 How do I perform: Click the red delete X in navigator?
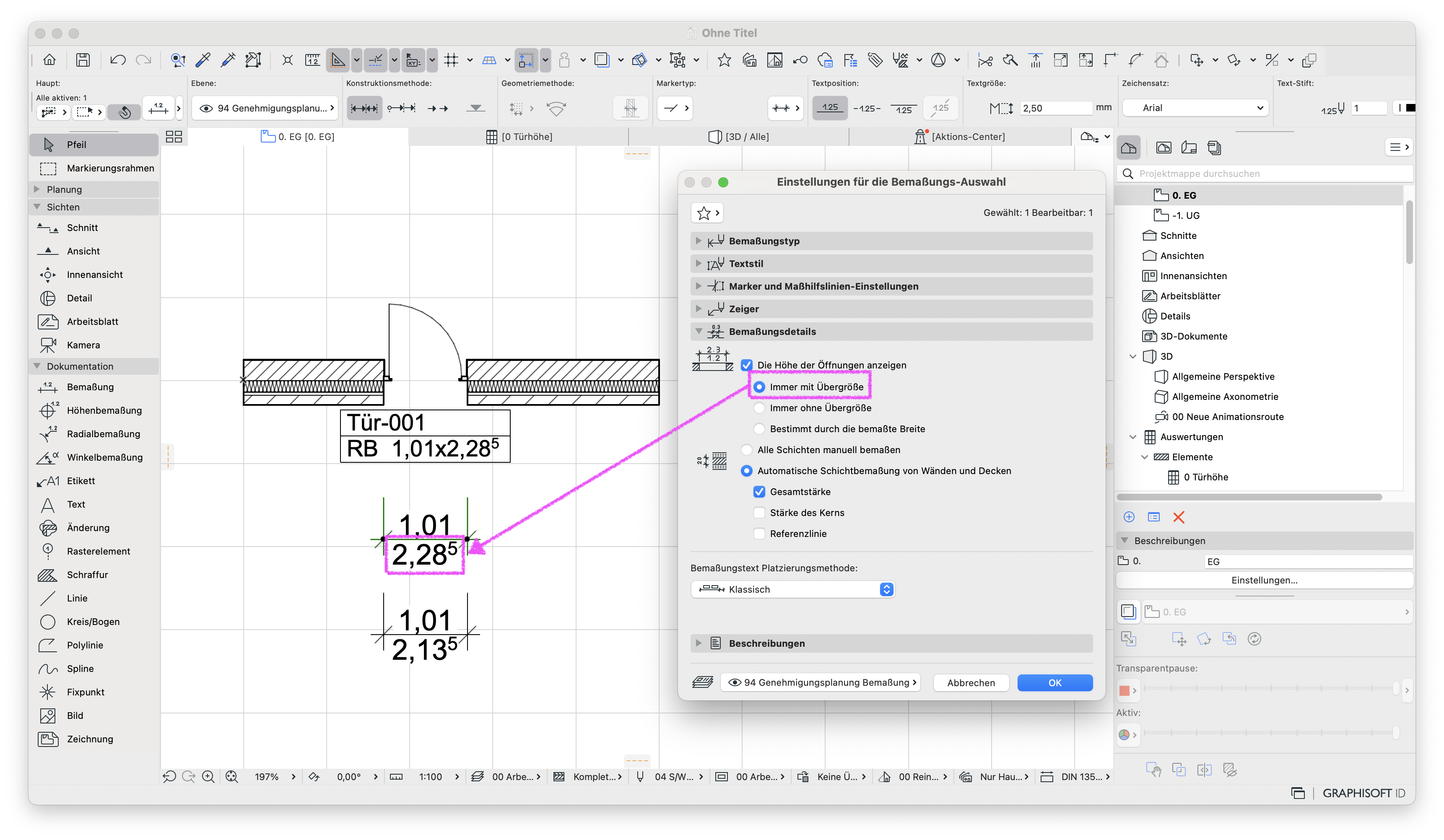point(1178,517)
